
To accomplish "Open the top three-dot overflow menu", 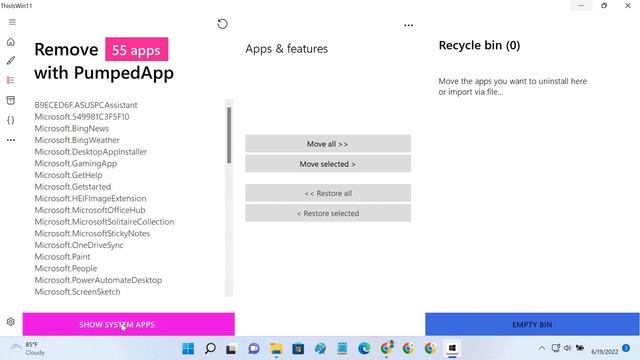I will tap(409, 25).
